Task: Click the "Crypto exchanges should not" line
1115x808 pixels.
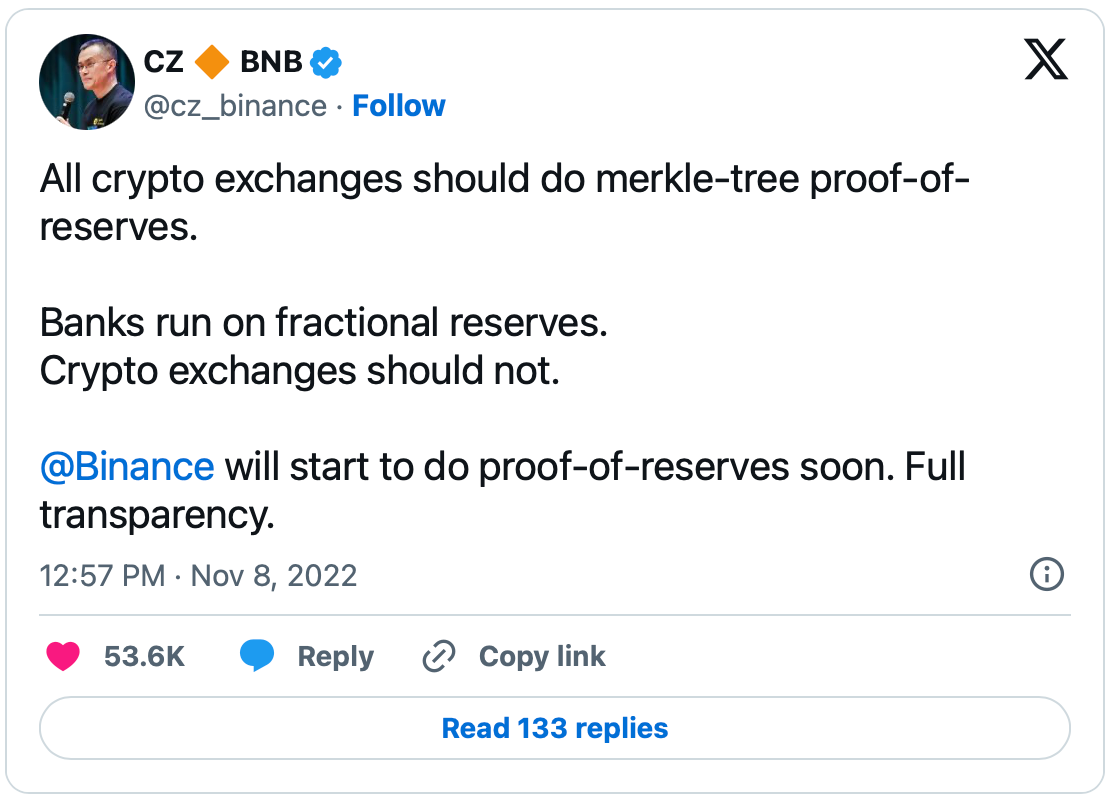Action: point(299,371)
